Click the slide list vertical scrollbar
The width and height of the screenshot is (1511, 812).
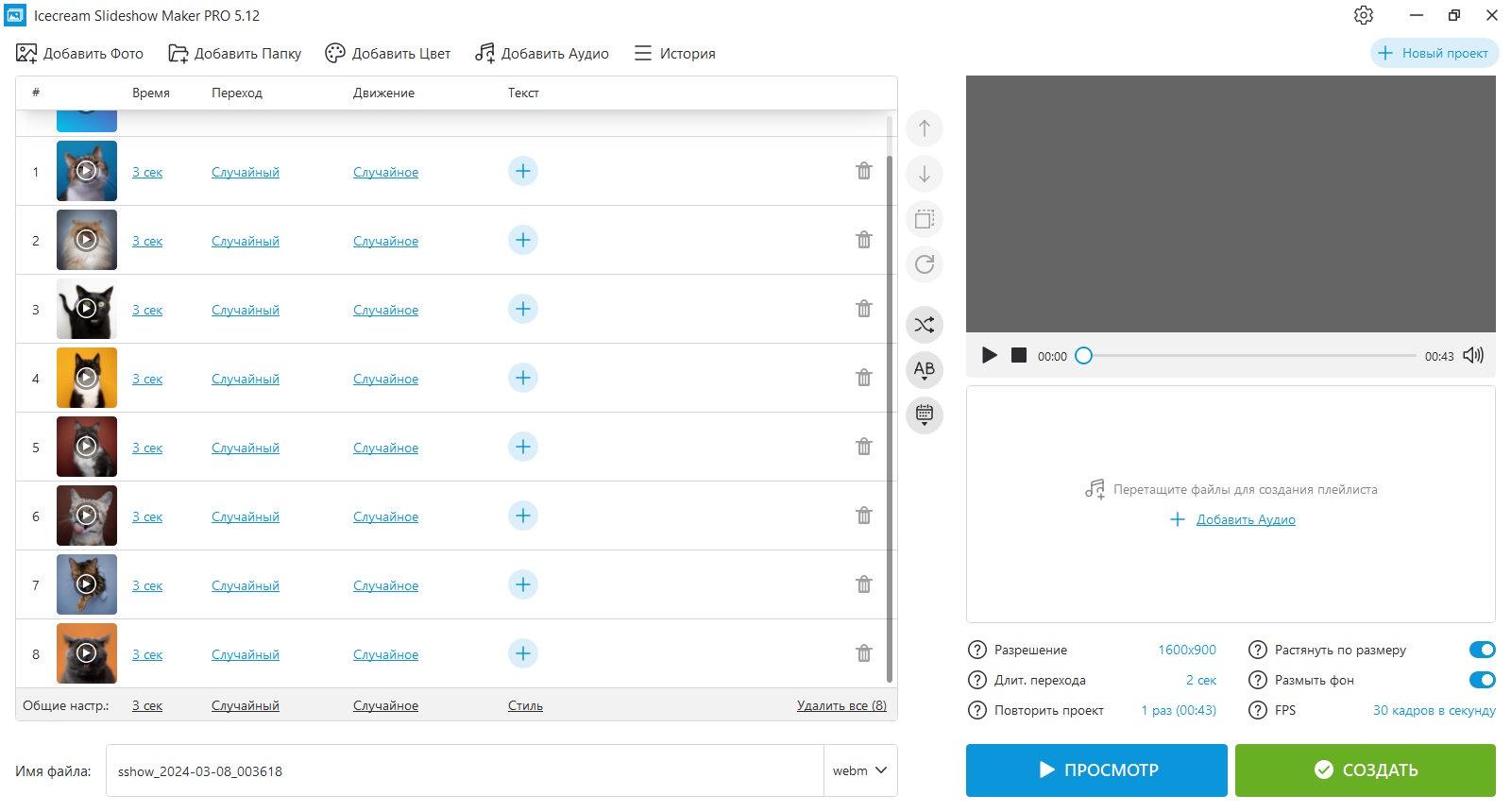(x=889, y=418)
